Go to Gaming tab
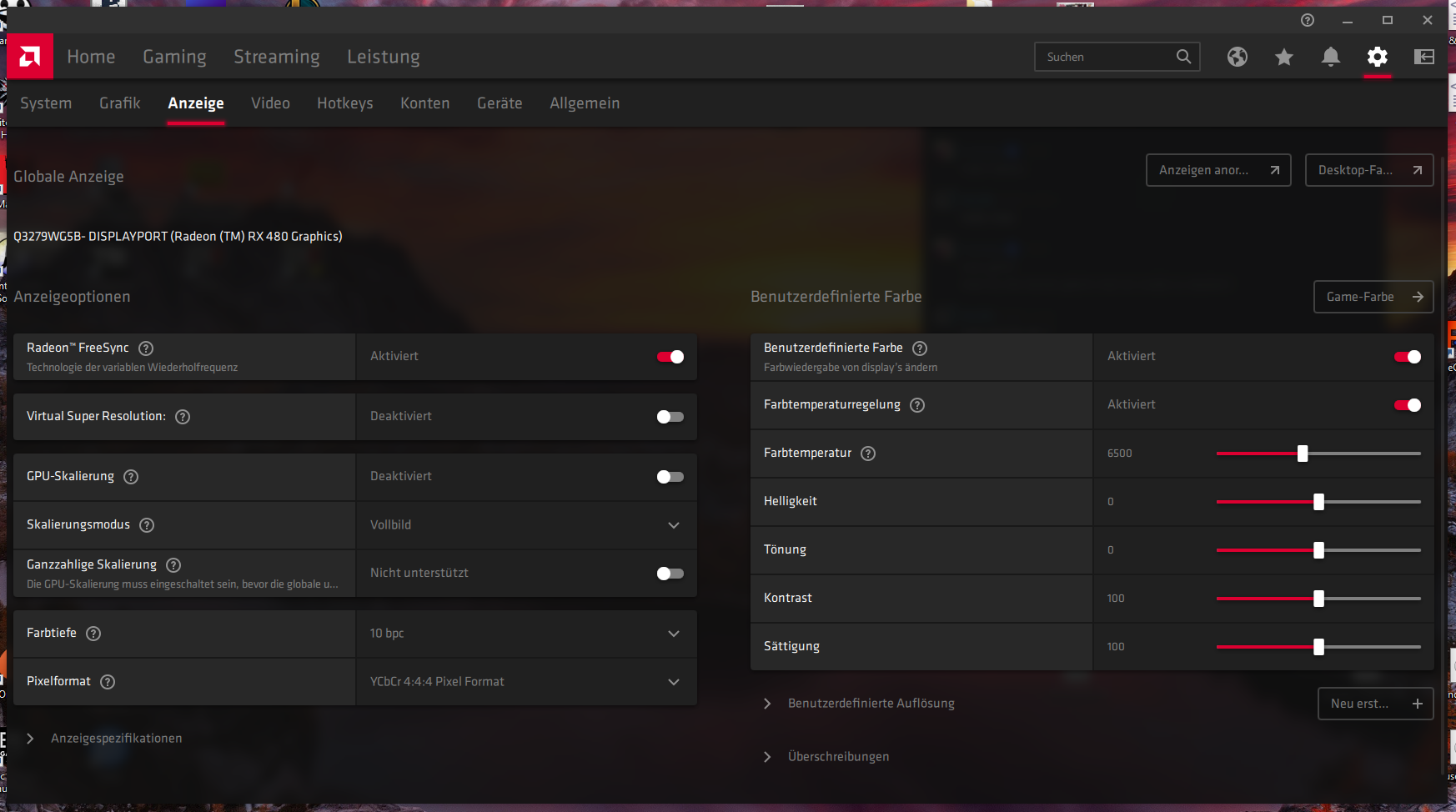 [174, 57]
